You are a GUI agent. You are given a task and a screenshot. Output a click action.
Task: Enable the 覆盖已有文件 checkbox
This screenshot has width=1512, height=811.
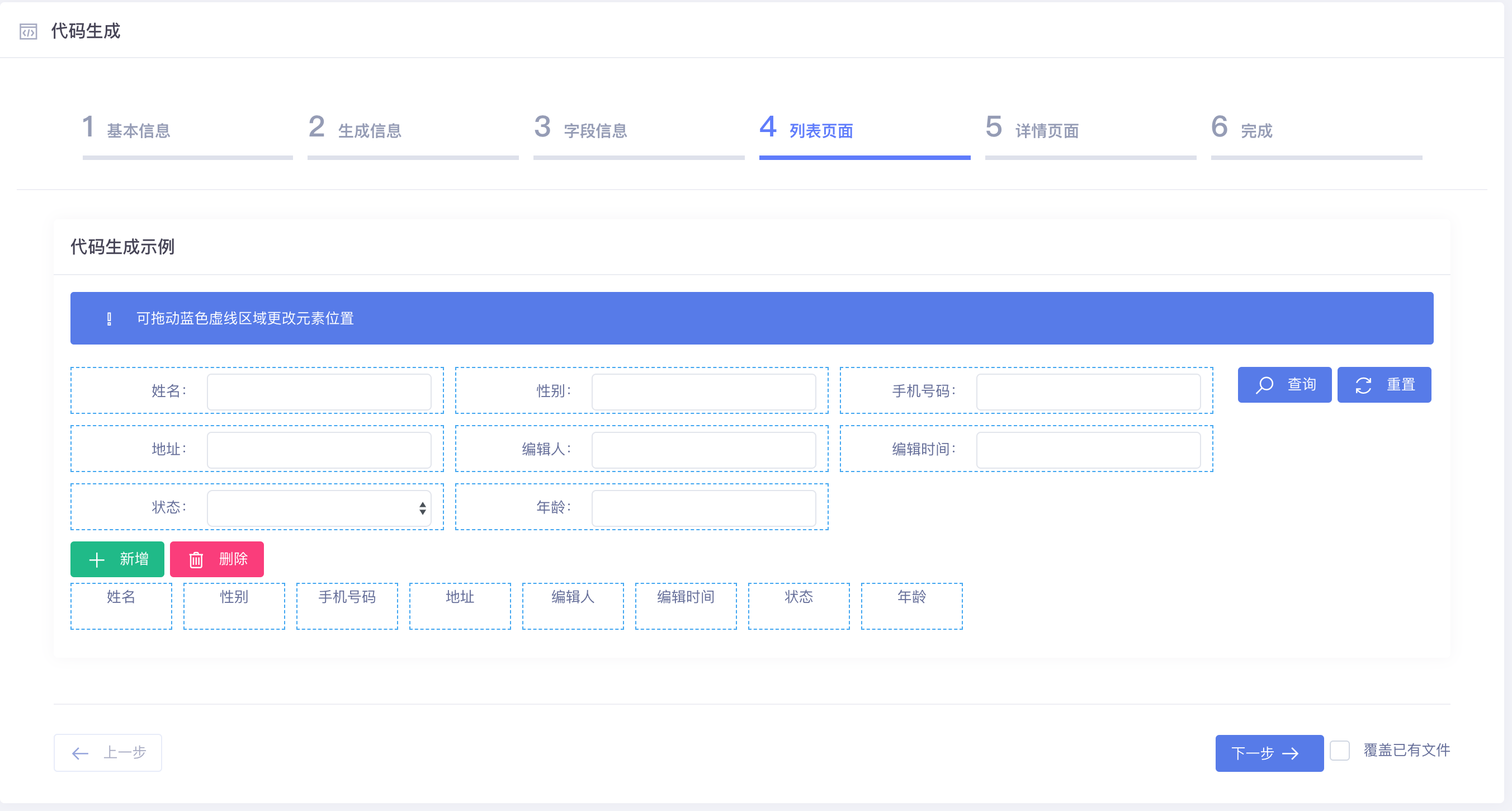(1339, 751)
